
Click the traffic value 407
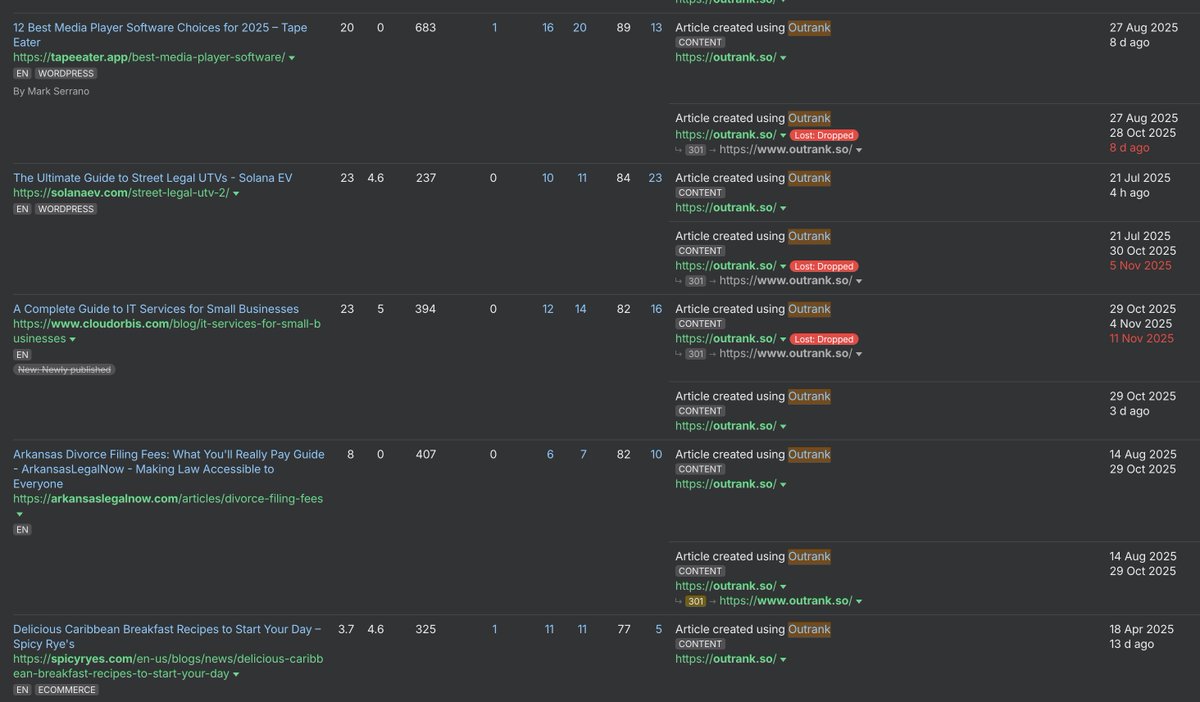pos(426,454)
